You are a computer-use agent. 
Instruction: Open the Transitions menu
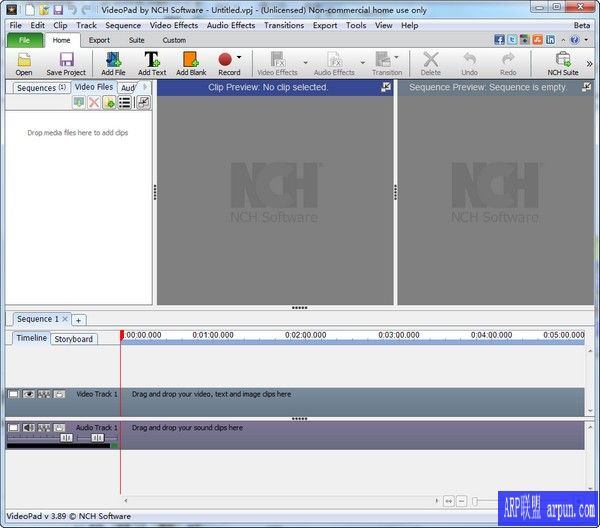tap(284, 25)
